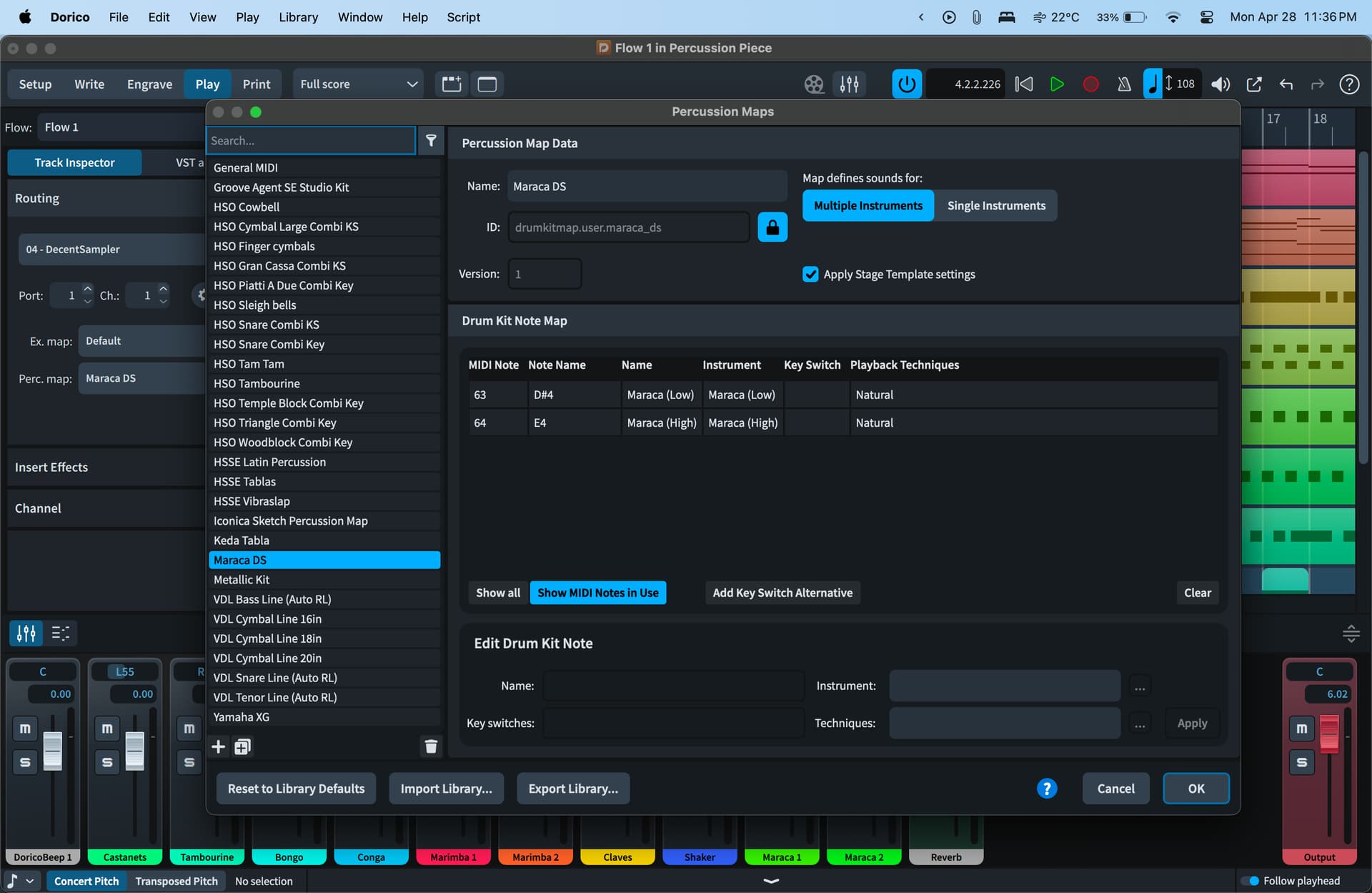Rewind to beginning of flow
The width and height of the screenshot is (1372, 893).
pyautogui.click(x=1024, y=84)
